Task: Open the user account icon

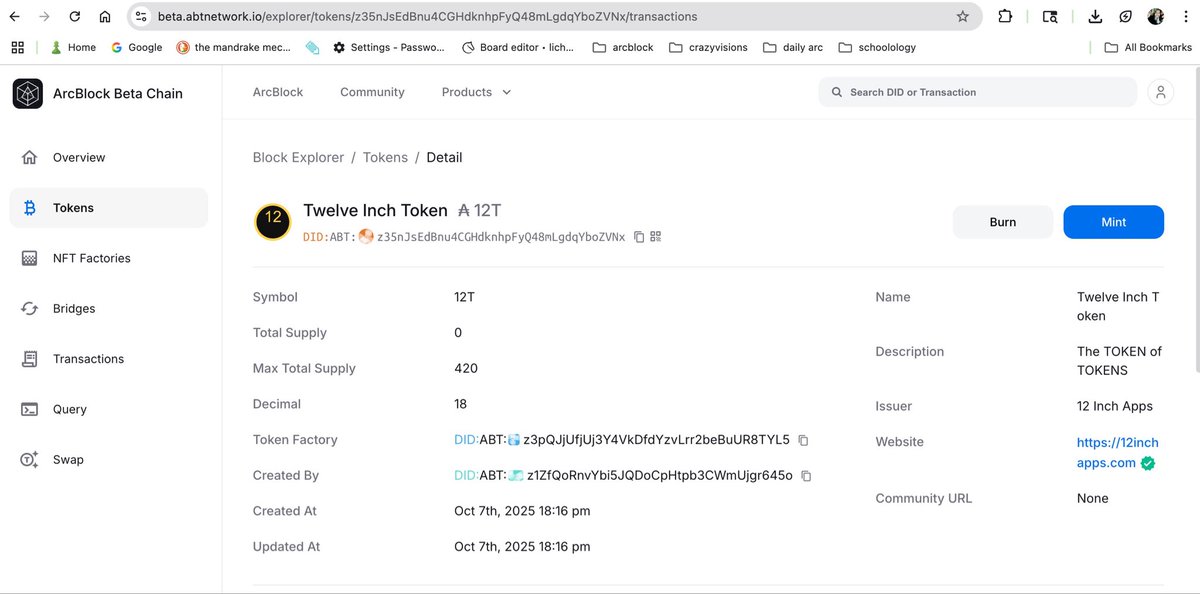Action: (x=1160, y=92)
